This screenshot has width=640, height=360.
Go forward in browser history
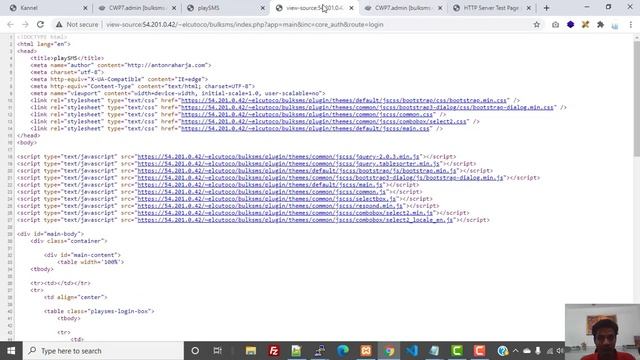point(25,24)
